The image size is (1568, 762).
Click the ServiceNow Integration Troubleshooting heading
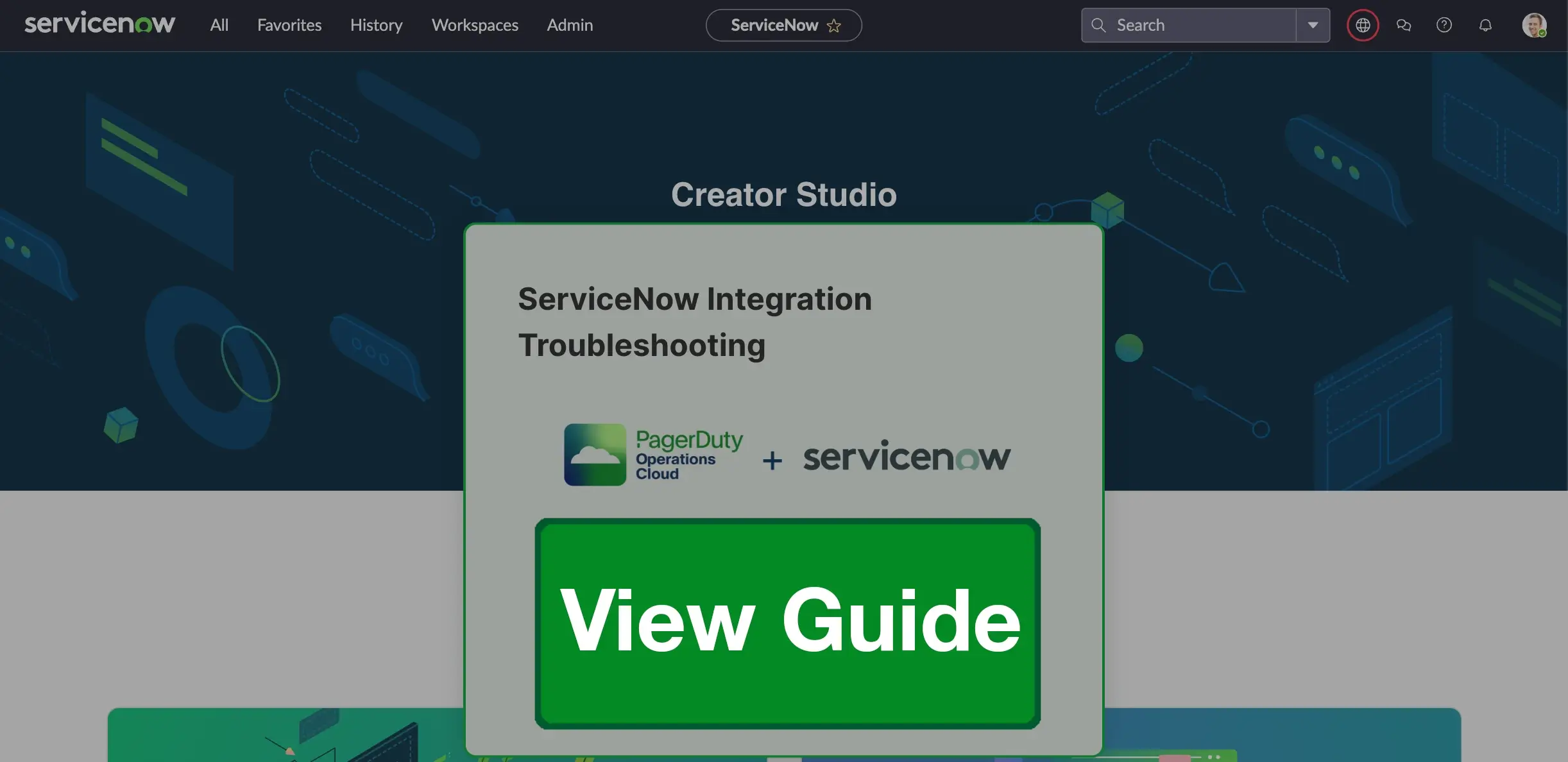click(x=695, y=322)
